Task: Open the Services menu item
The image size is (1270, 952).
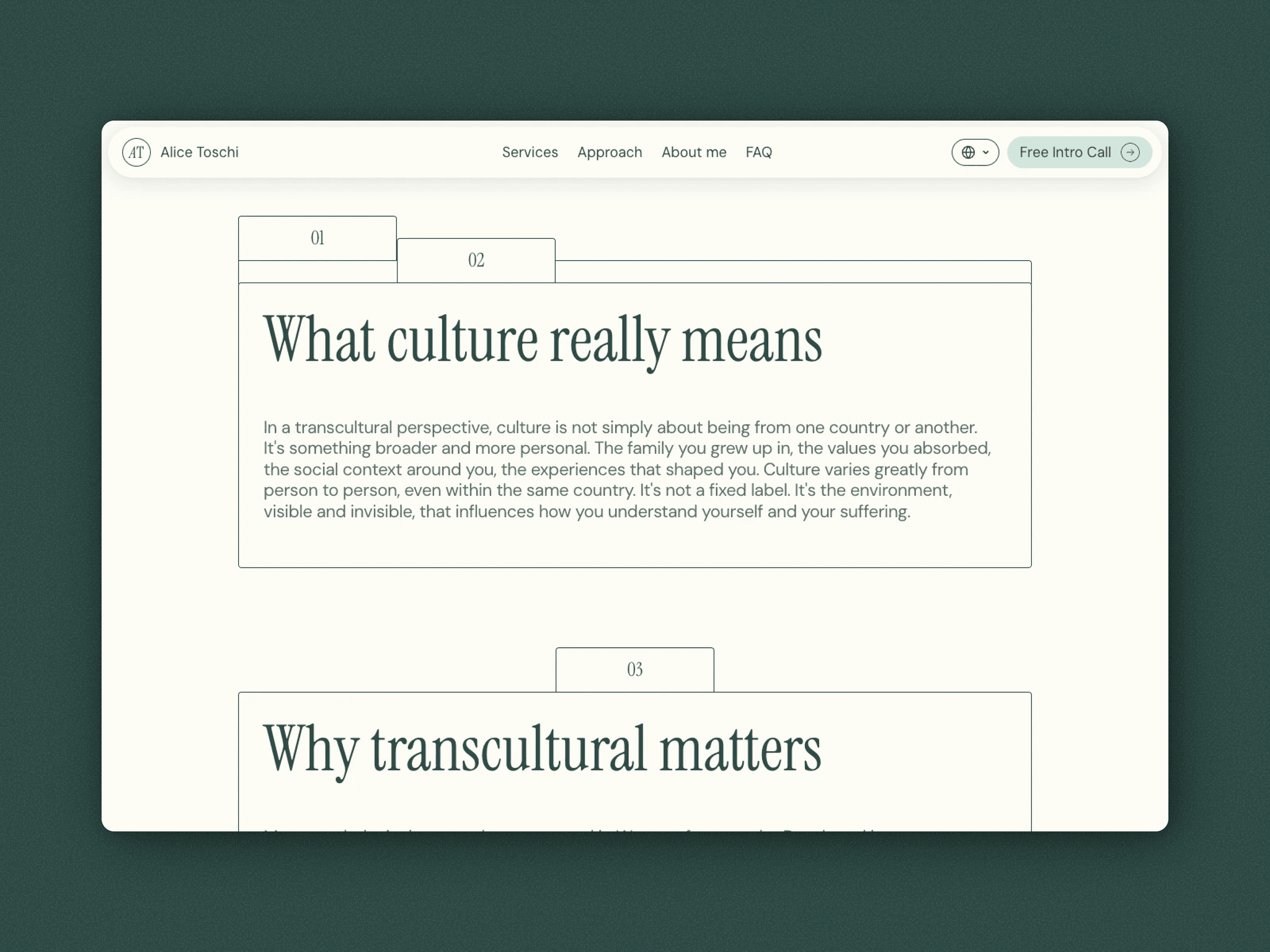Action: [530, 152]
